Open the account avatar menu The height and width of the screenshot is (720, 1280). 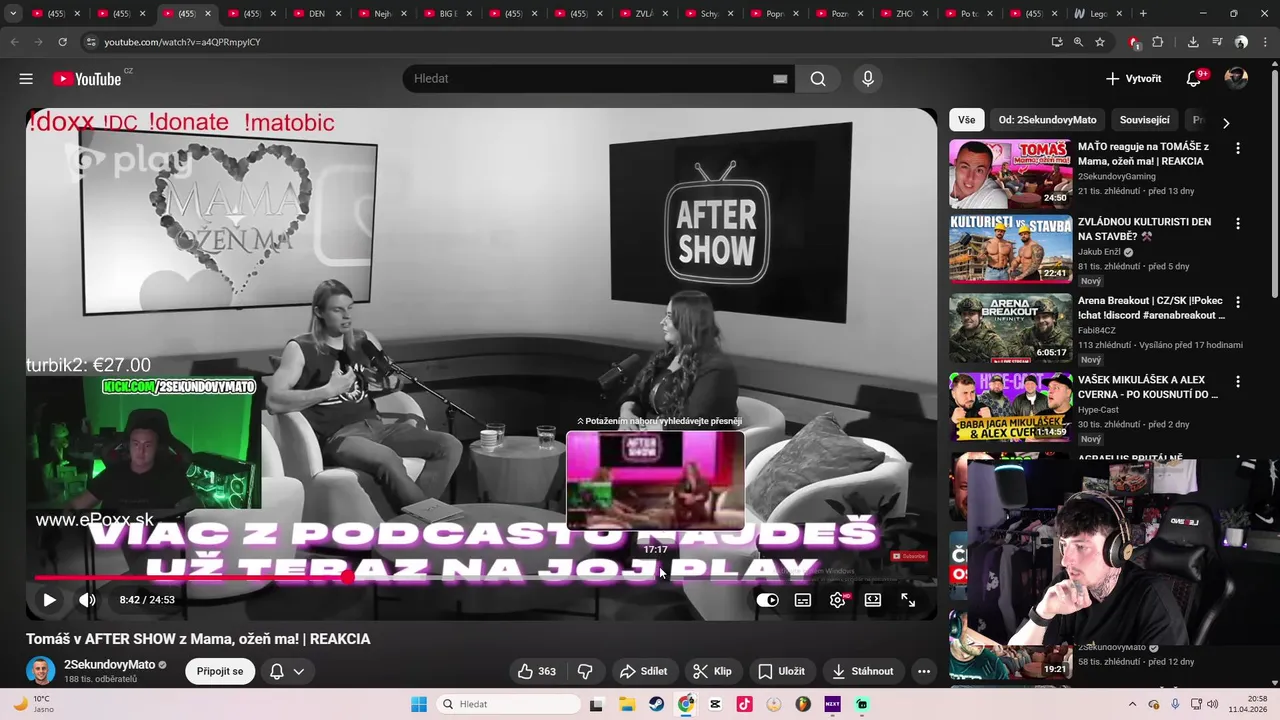click(x=1237, y=79)
